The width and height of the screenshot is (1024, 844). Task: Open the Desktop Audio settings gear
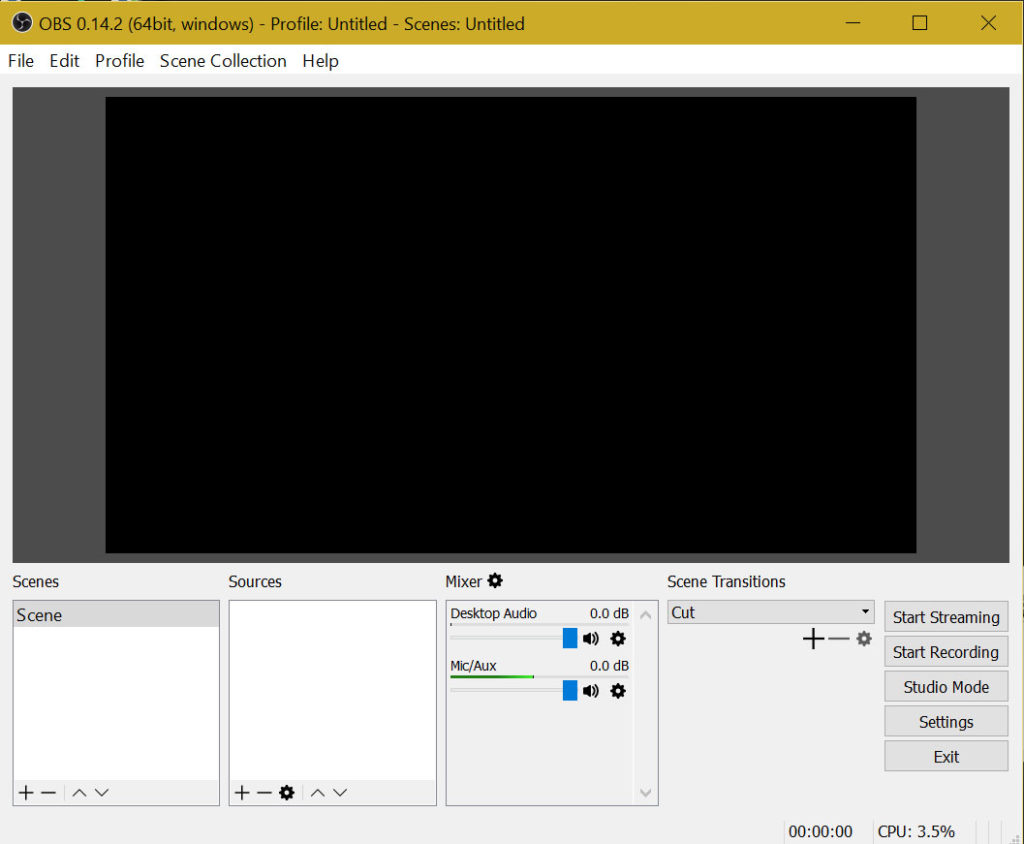[x=618, y=638]
